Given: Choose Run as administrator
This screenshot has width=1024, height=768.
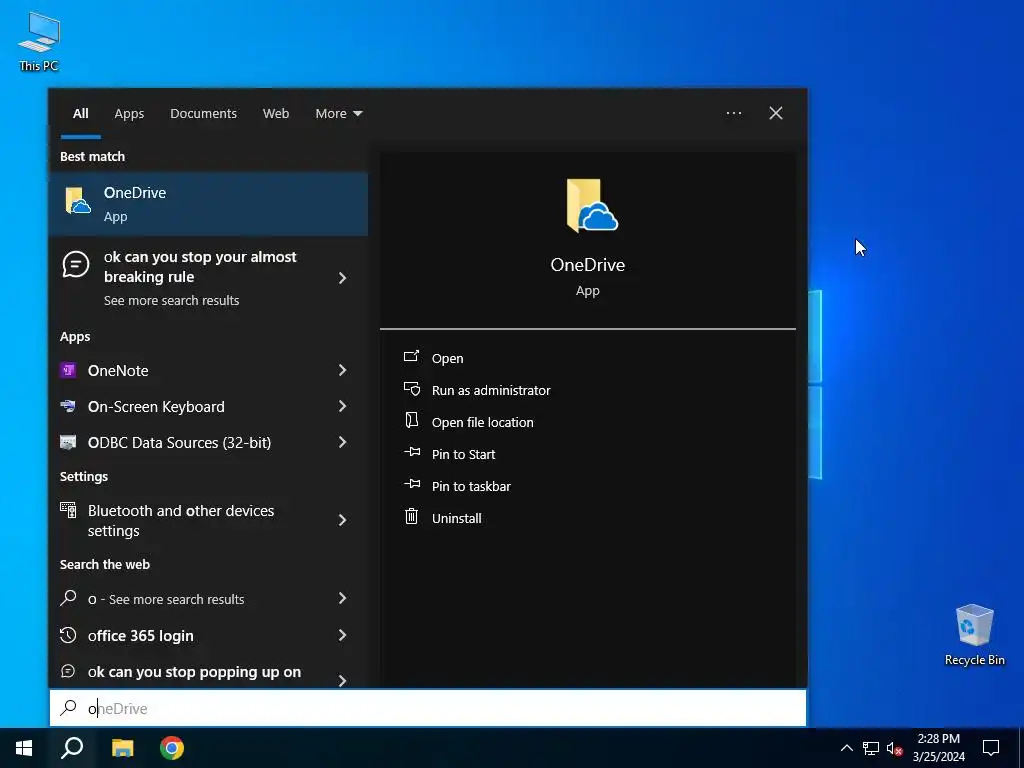Looking at the screenshot, I should [491, 390].
